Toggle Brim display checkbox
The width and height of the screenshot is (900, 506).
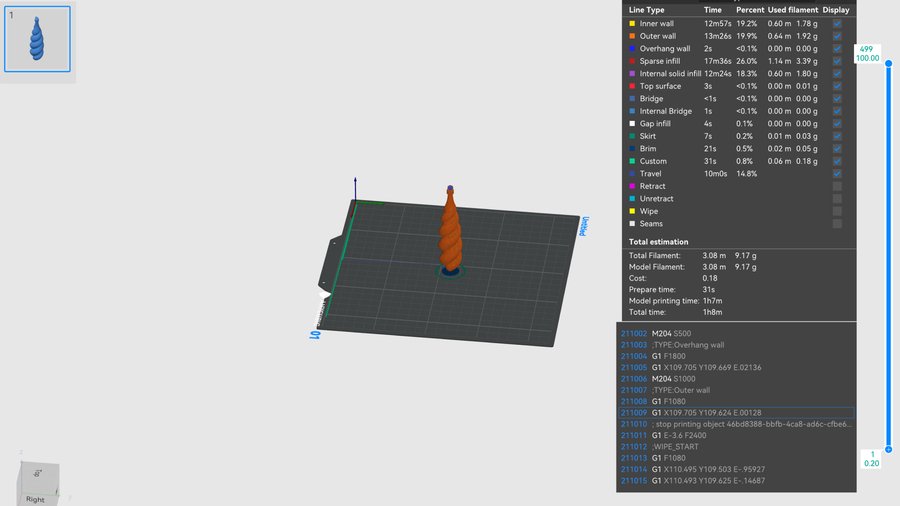(837, 149)
